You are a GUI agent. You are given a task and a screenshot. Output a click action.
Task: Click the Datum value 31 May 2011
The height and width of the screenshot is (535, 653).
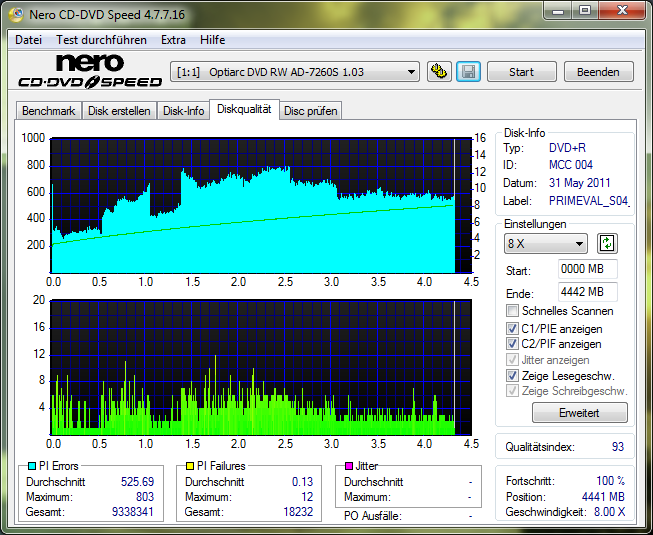pyautogui.click(x=579, y=183)
